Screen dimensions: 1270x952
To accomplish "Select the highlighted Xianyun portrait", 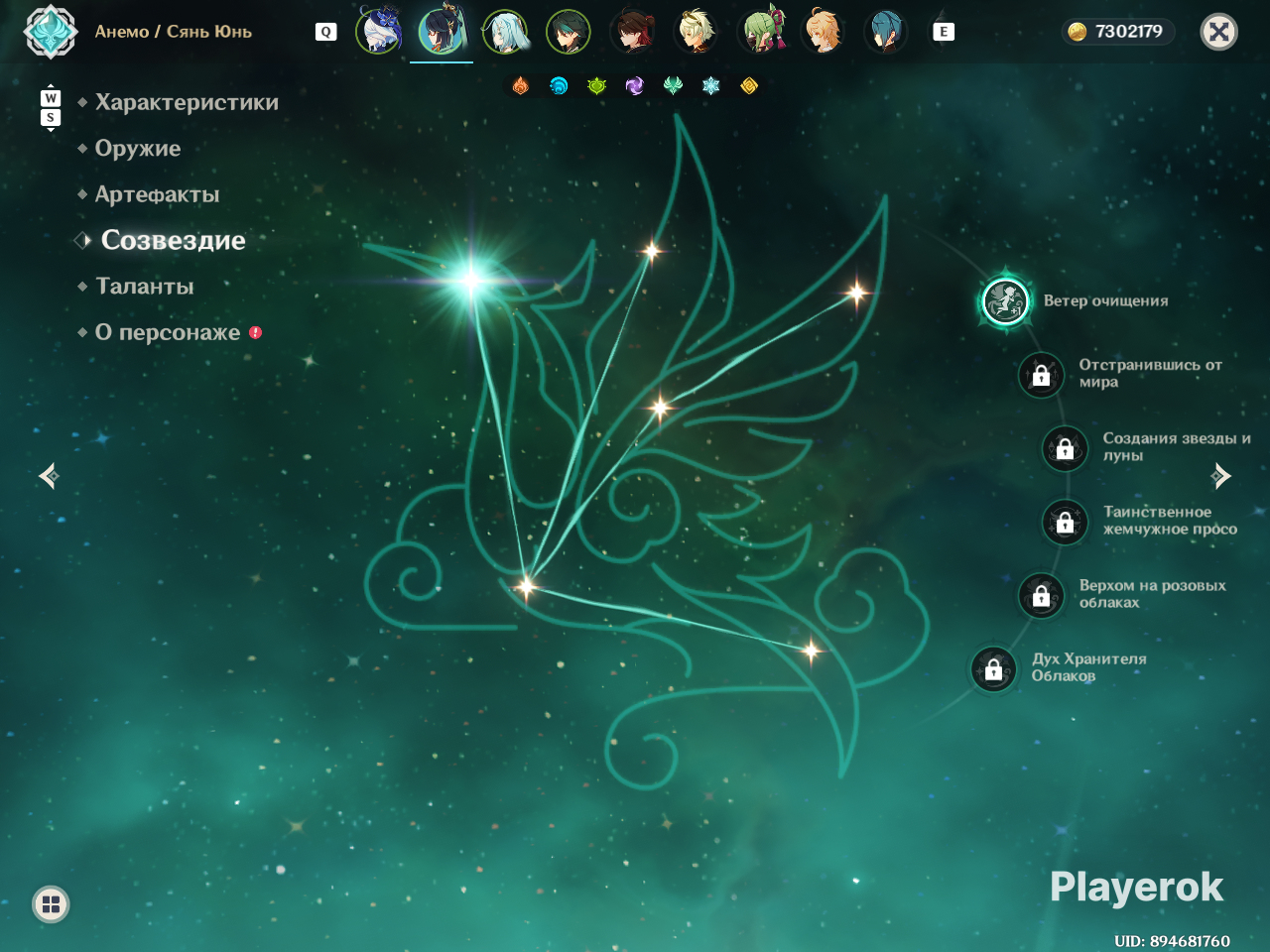I will (x=442, y=31).
